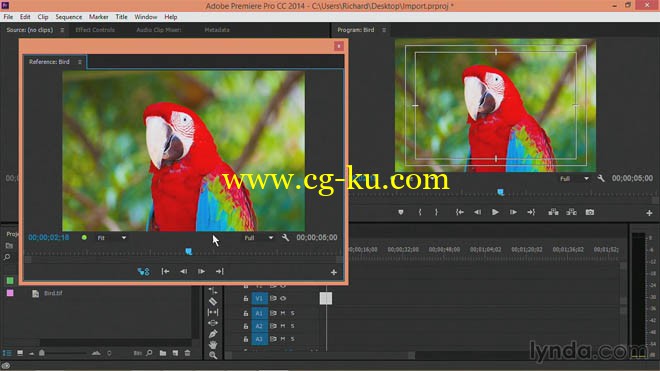Open the Title menu
The image size is (660, 371).
pos(121,17)
